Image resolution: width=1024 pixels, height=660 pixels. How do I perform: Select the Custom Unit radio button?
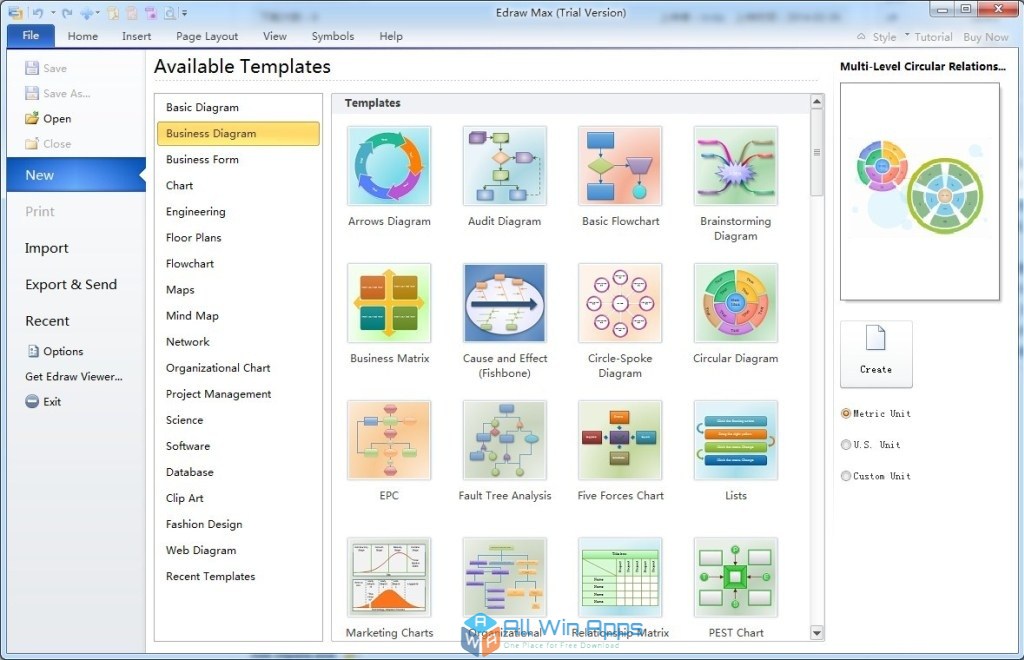click(846, 476)
